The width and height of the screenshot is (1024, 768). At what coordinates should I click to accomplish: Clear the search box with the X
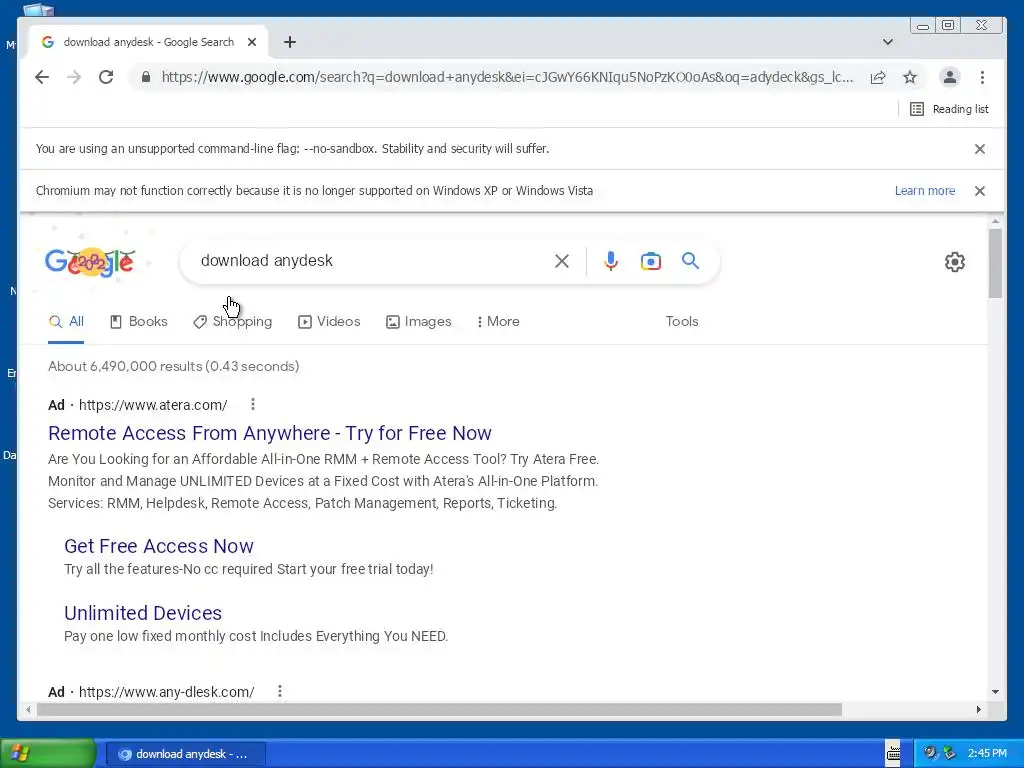click(562, 261)
